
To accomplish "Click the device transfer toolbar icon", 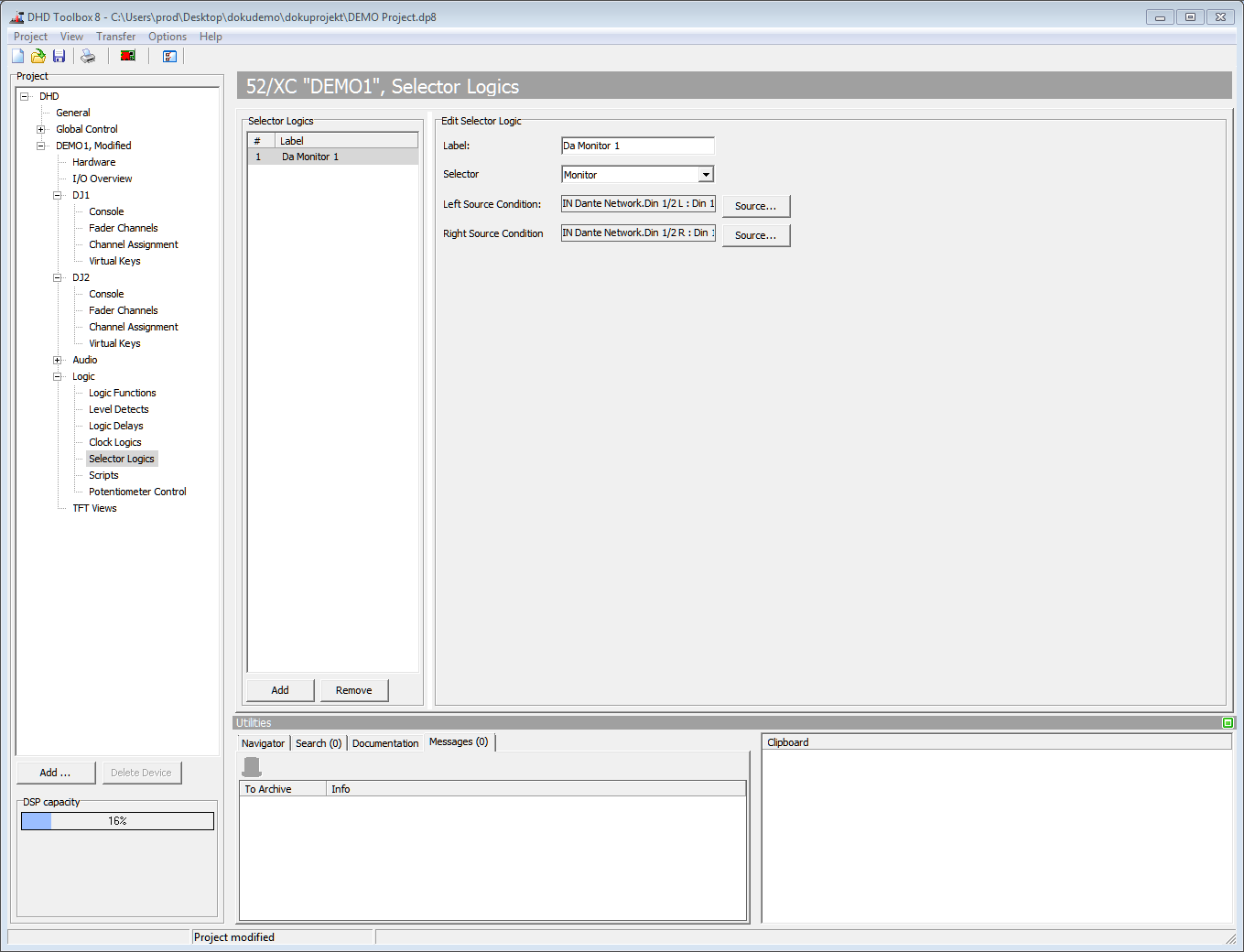I will [x=127, y=56].
